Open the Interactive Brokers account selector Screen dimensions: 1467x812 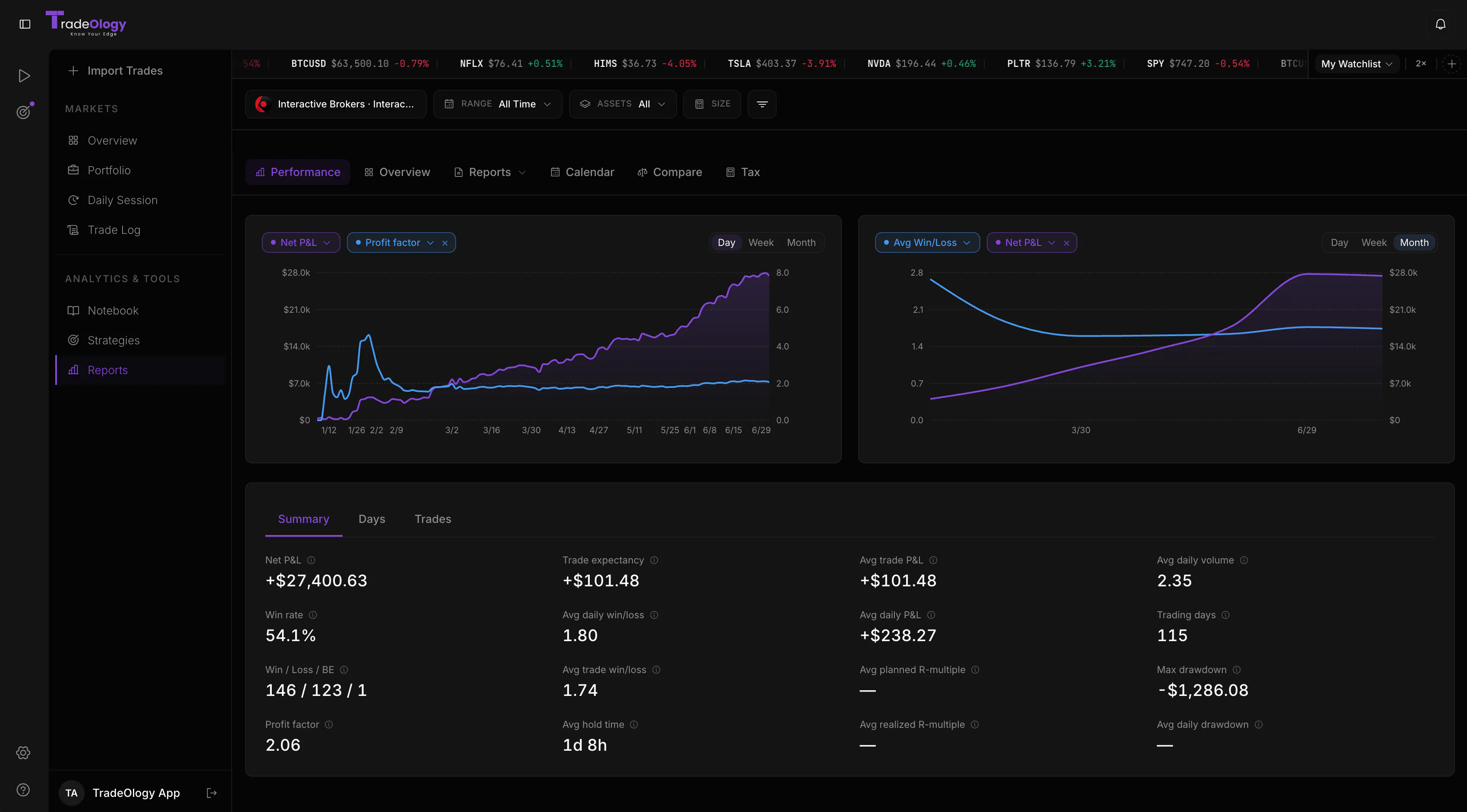point(336,104)
